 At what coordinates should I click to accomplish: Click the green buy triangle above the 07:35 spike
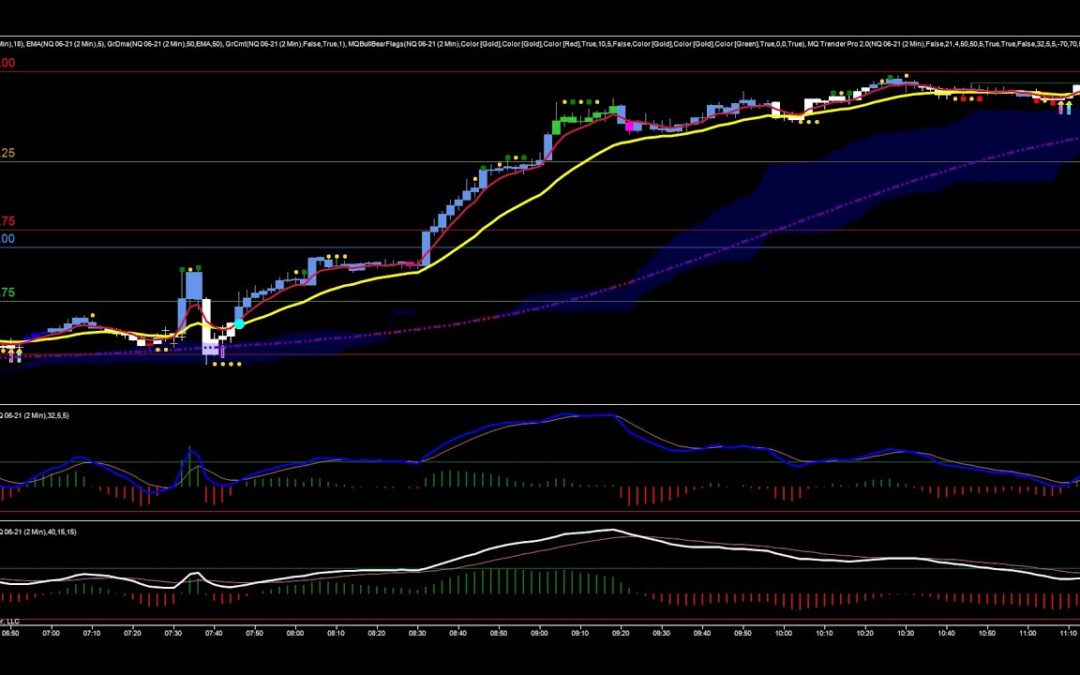(x=198, y=267)
